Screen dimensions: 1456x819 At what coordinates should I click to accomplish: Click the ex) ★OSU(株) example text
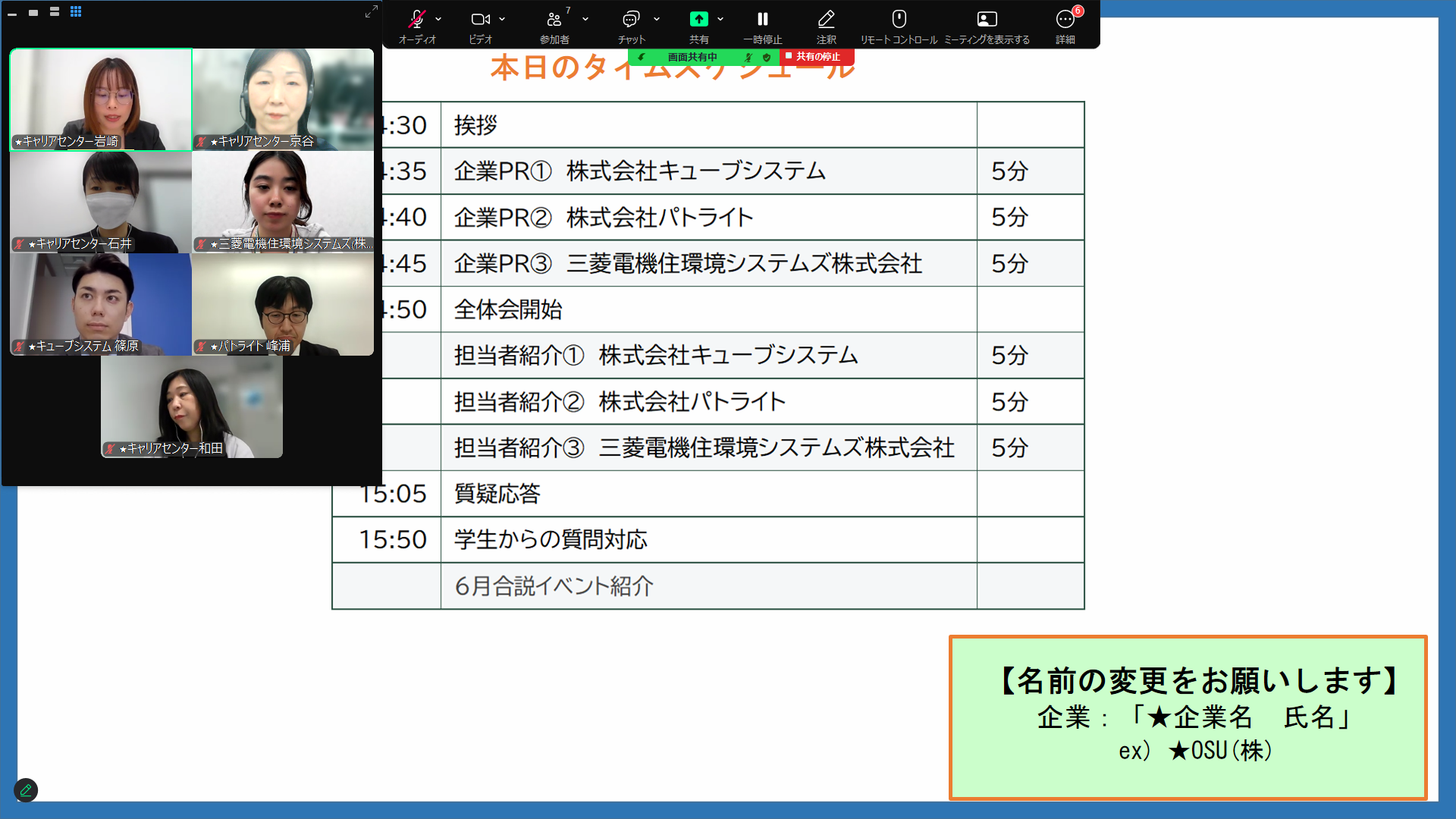pos(1196,751)
